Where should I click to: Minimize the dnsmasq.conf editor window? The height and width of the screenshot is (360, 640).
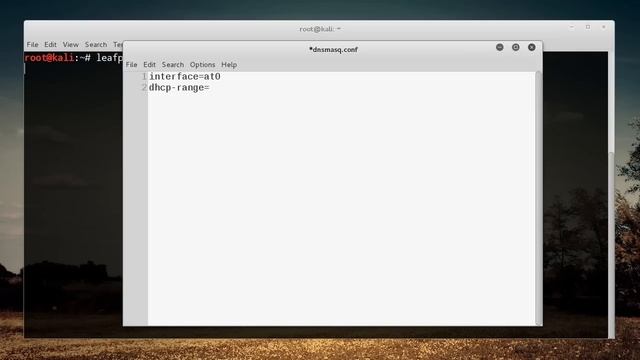500,47
